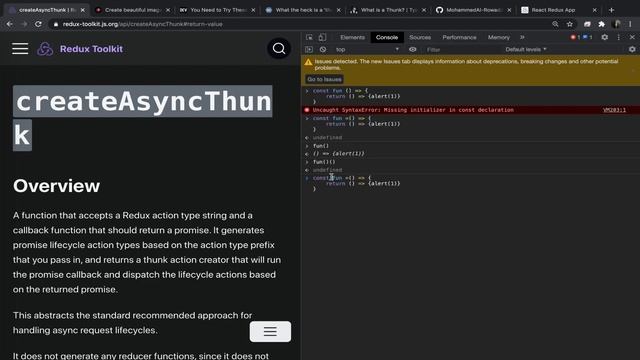This screenshot has height=360, width=640.
Task: Switch to the Elements tab in DevTools
Action: [x=352, y=37]
